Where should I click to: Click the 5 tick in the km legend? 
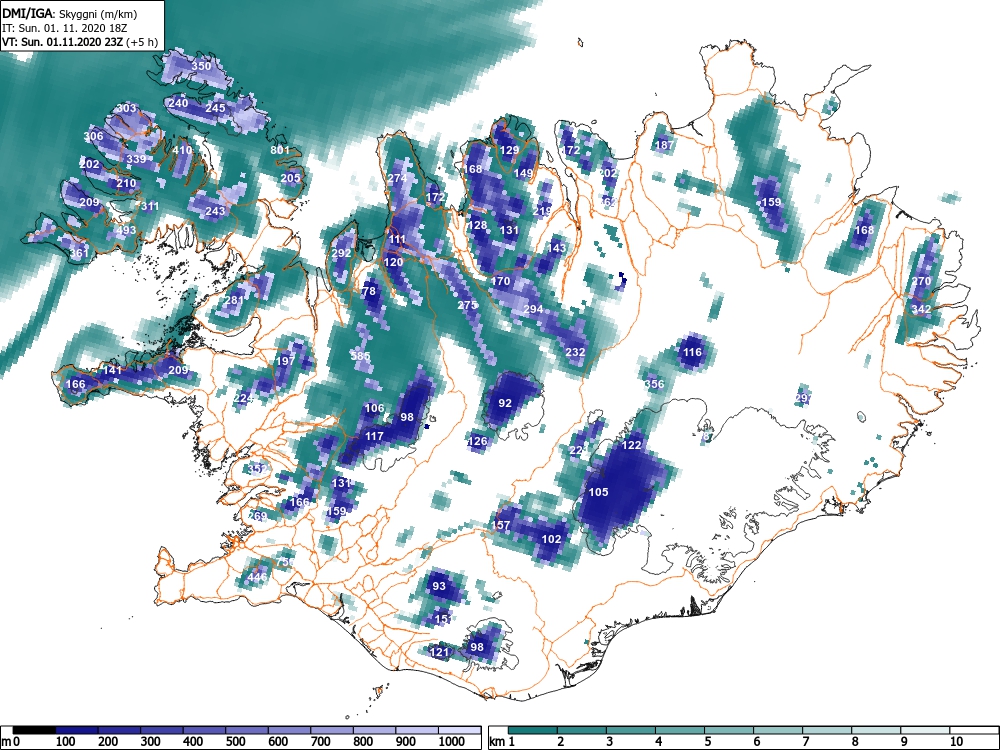pos(707,741)
